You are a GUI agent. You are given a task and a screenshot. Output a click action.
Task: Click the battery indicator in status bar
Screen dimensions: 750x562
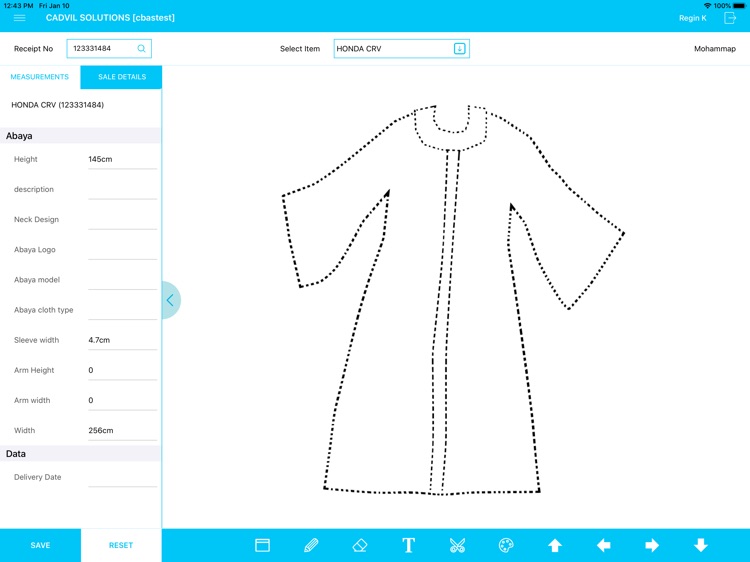[x=739, y=6]
